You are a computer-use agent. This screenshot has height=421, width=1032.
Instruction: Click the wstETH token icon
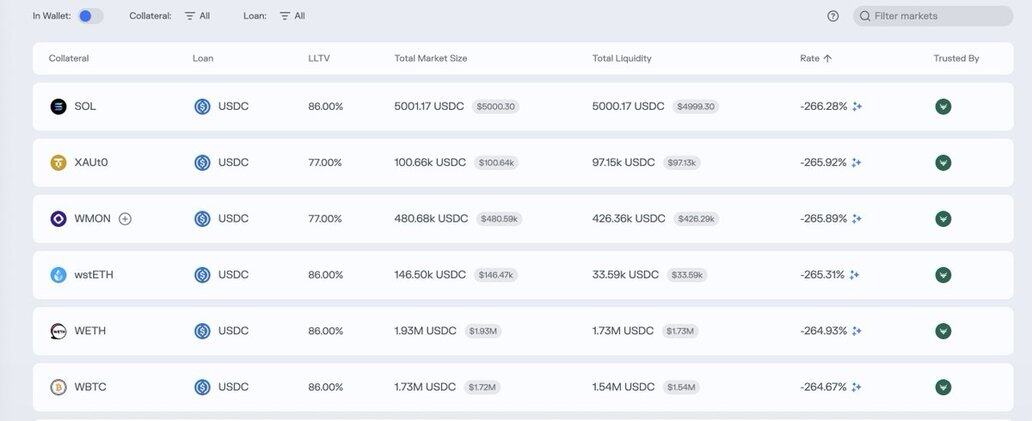(58, 275)
